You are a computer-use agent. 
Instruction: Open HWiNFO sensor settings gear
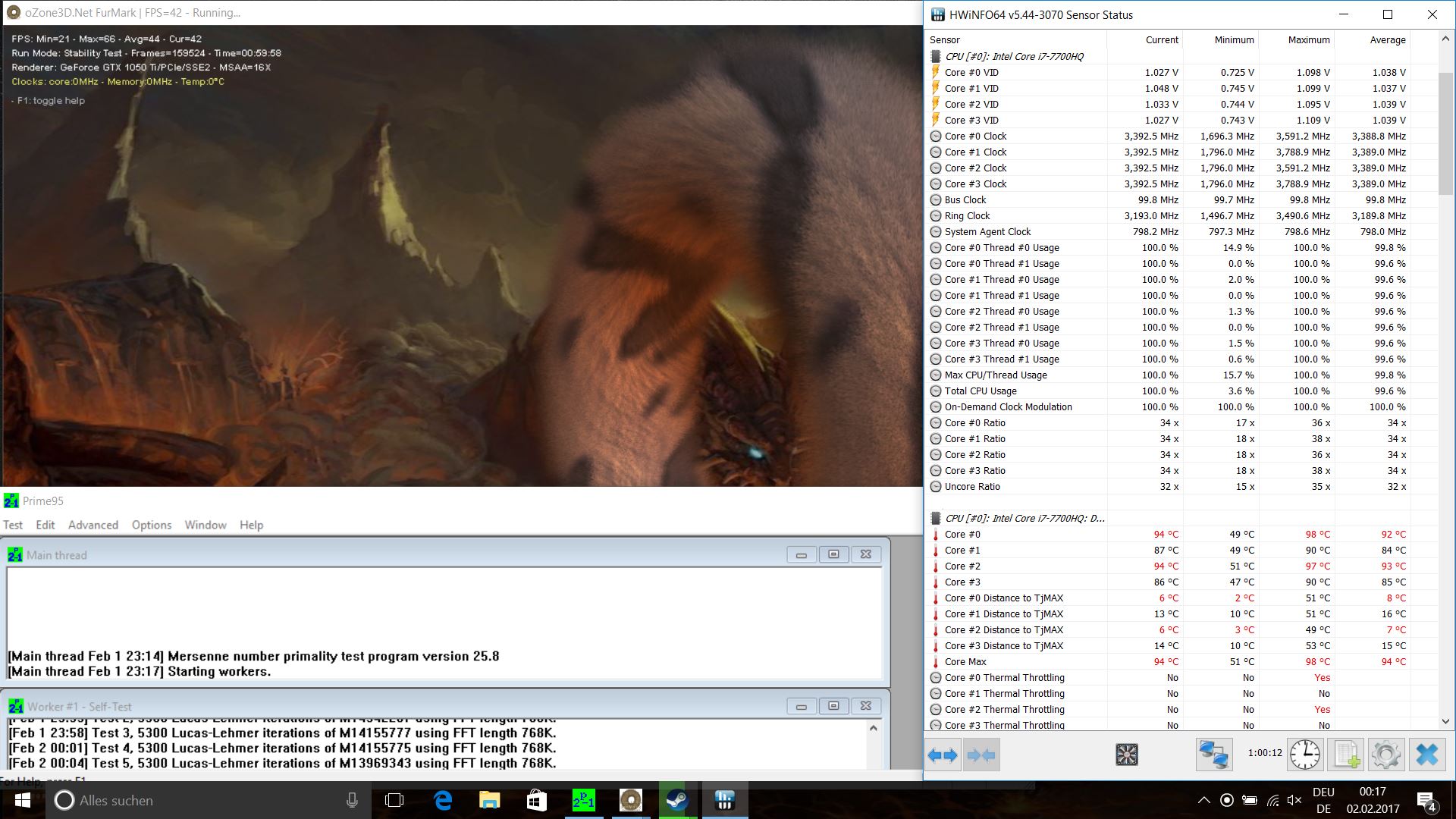pyautogui.click(x=1386, y=755)
